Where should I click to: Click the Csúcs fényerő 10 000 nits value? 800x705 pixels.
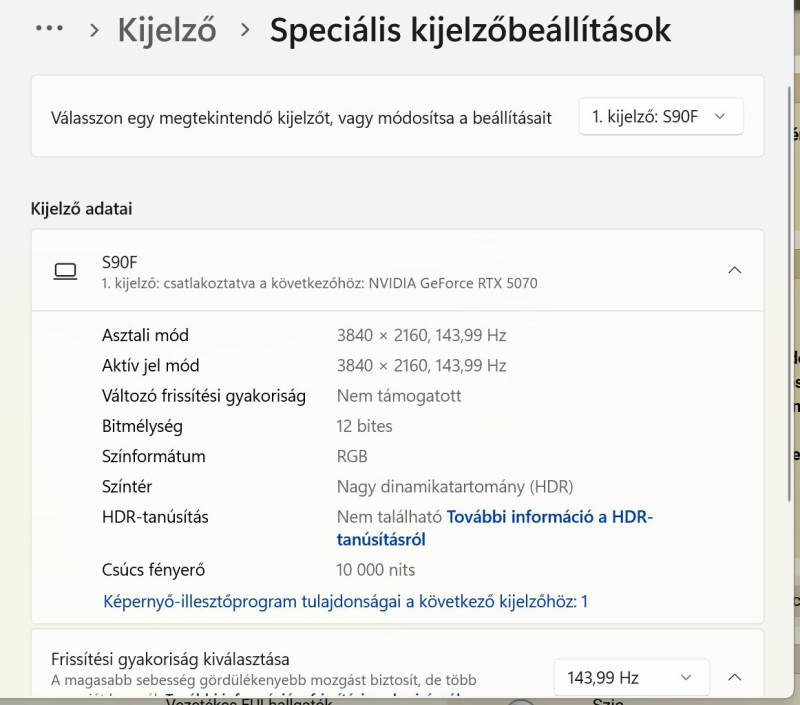click(376, 570)
